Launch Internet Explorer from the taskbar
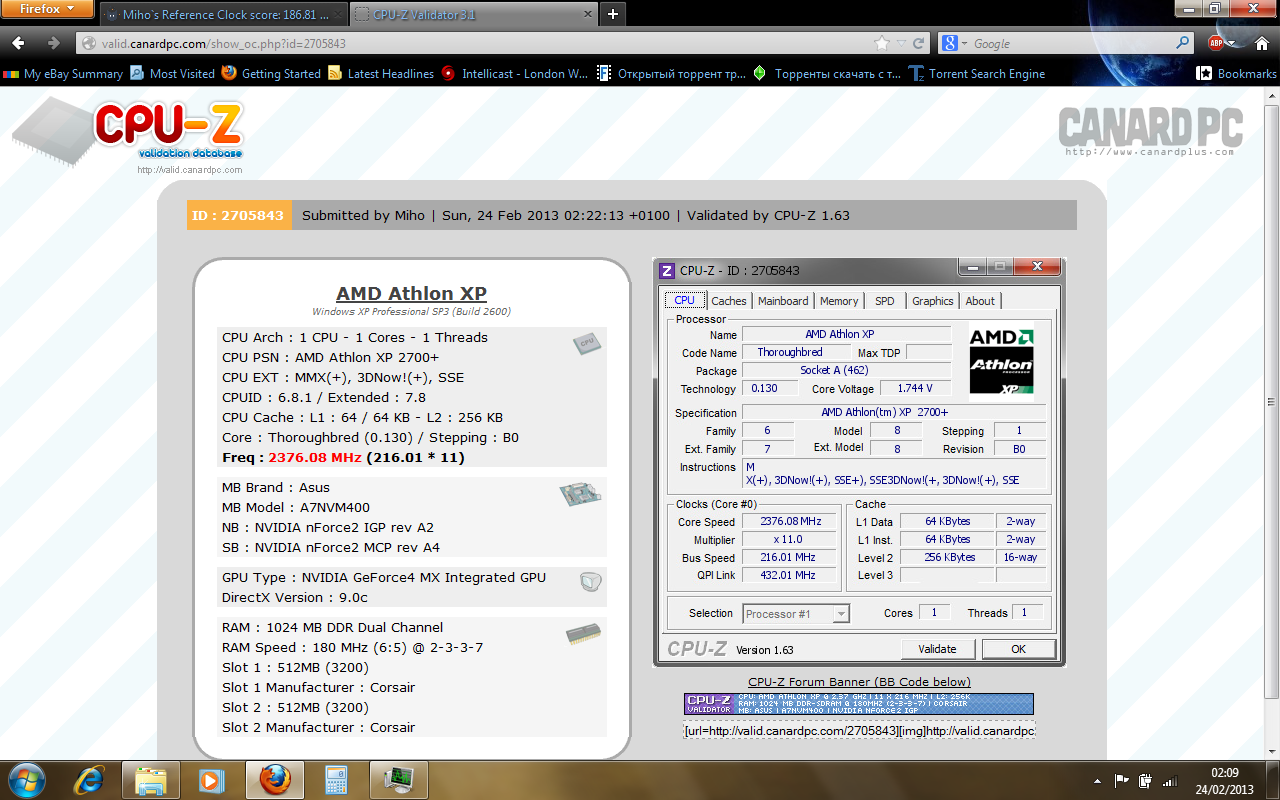 (89, 779)
